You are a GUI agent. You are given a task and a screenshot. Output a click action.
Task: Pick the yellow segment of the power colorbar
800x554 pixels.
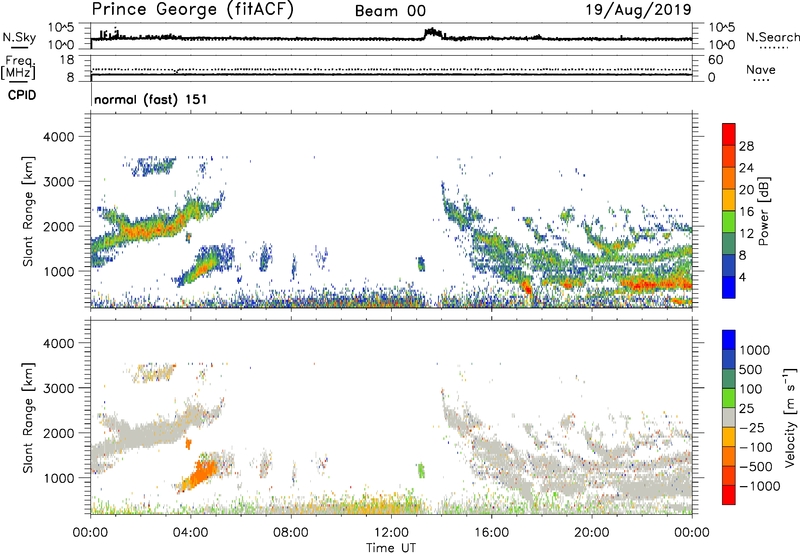[729, 200]
